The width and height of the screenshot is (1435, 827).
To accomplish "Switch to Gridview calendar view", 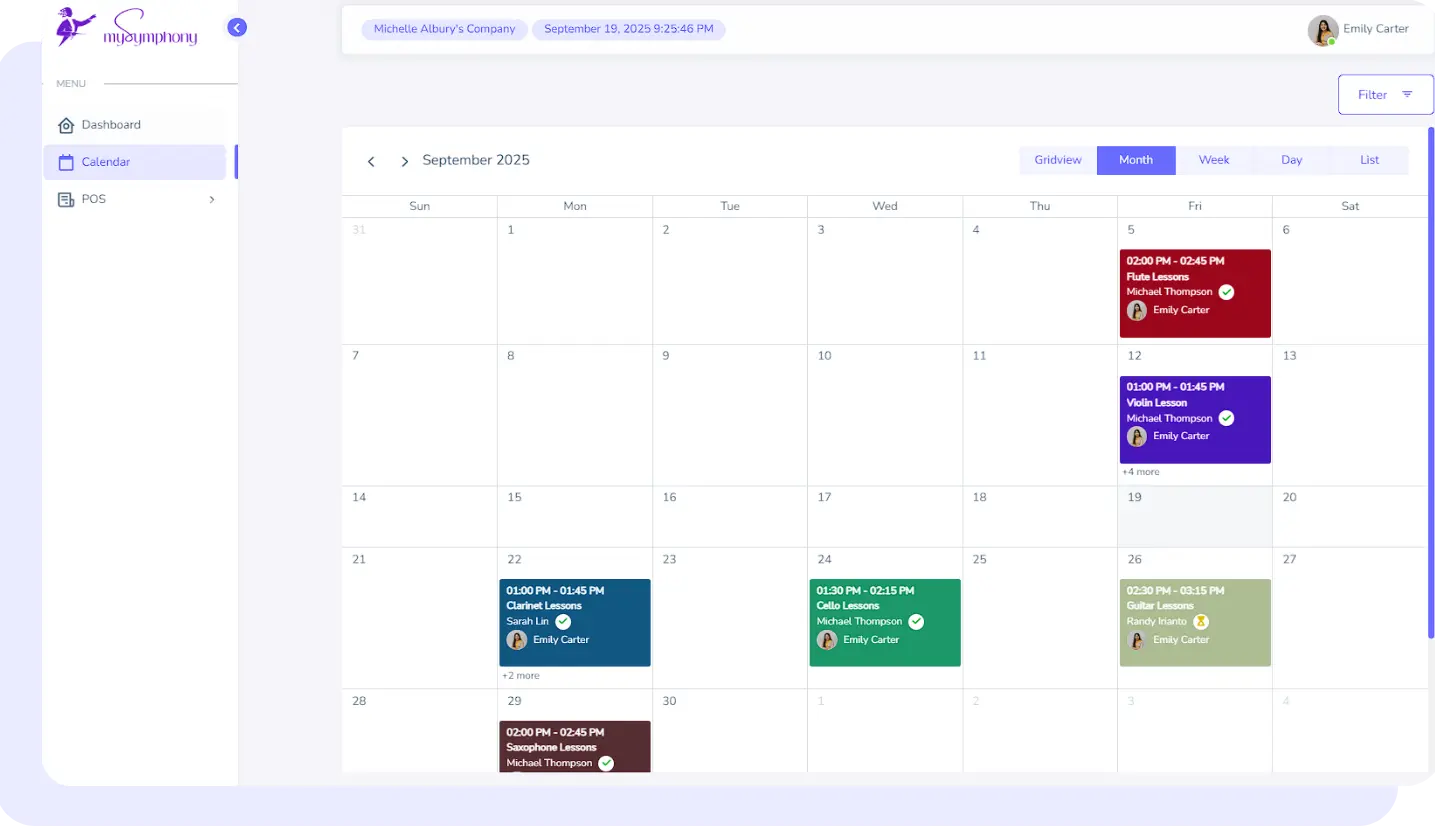I will 1058,160.
